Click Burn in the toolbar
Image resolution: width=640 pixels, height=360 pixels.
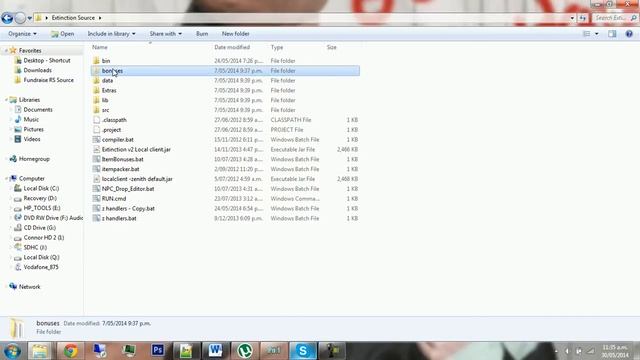pyautogui.click(x=202, y=34)
